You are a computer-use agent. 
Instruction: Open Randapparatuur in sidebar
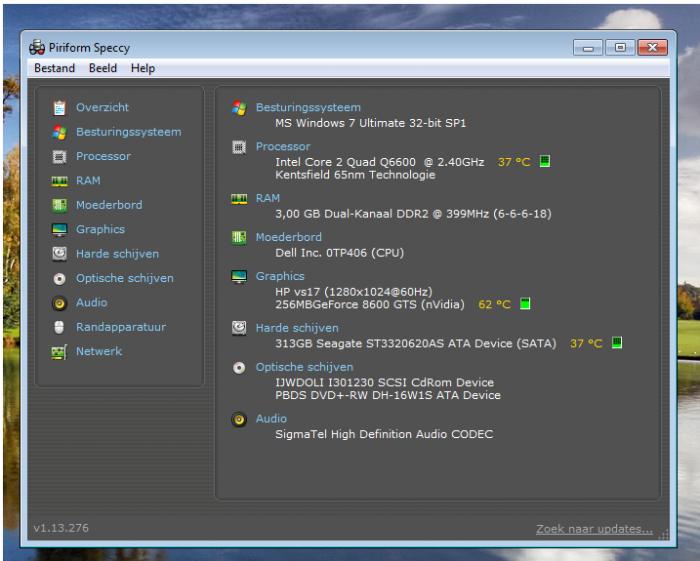point(121,327)
